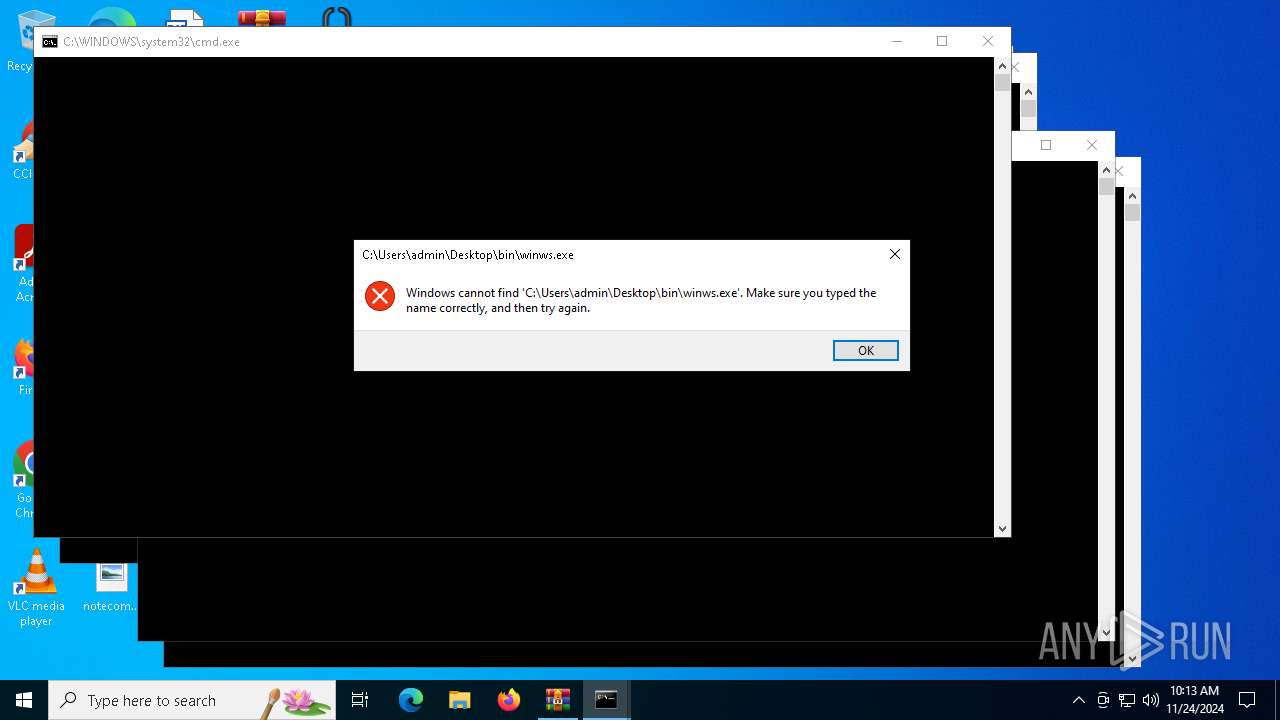Viewport: 1280px width, 720px height.
Task: Click the safety tray icon beside the arrow
Action: (1103, 700)
